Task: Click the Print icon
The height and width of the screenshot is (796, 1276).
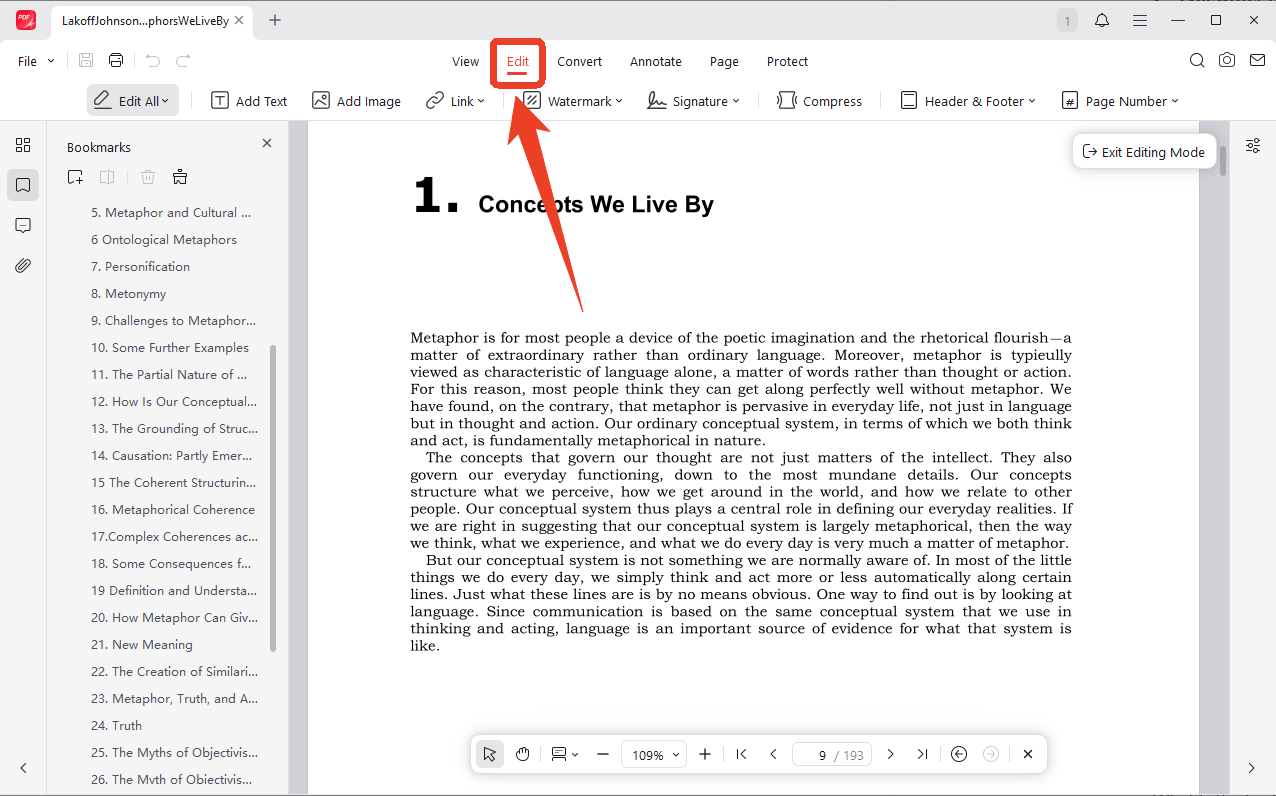Action: point(116,61)
